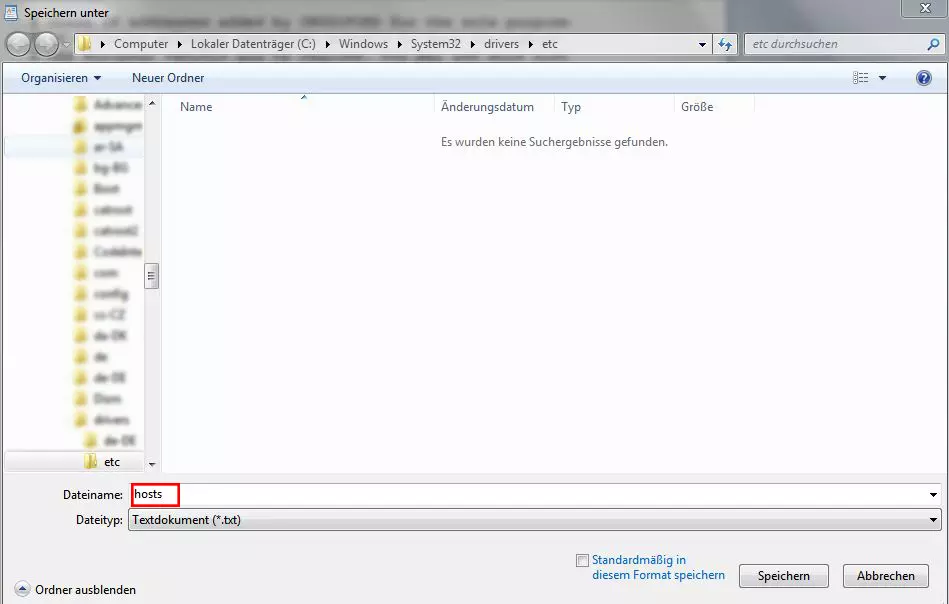
Task: Click the folder tree scrollbar down arrow
Action: [x=152, y=464]
